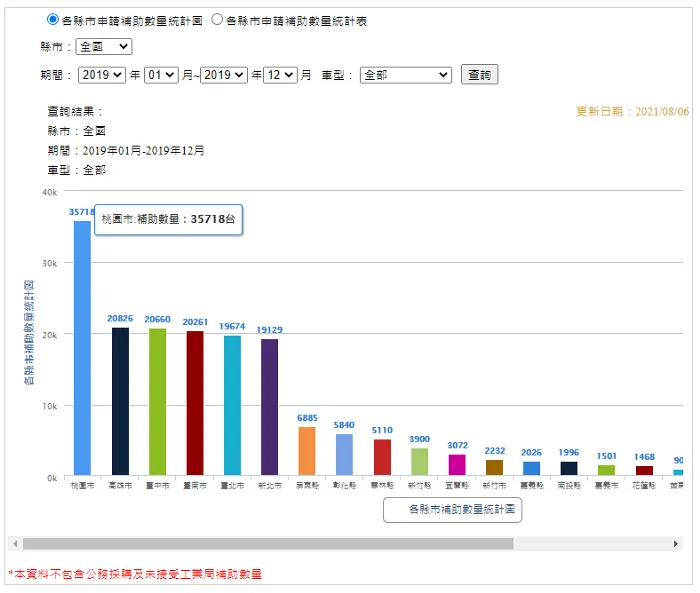
Task: Click the 嘉義縣 bar valued 2026
Action: point(531,468)
